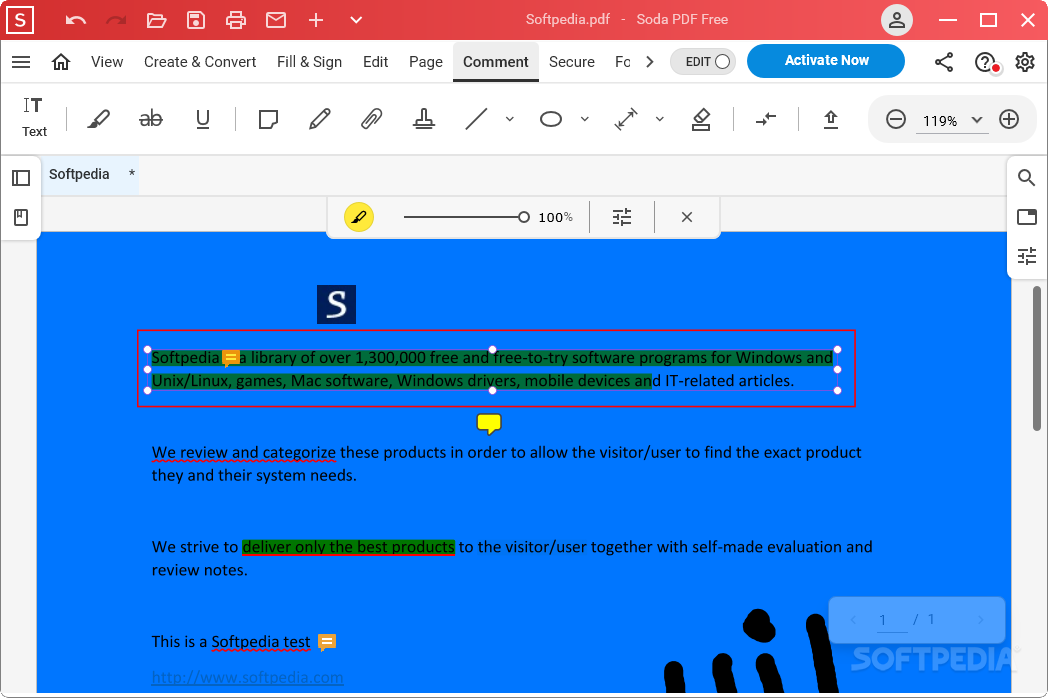The width and height of the screenshot is (1048, 698).
Task: Select the Highlight marker tool
Action: [99, 120]
